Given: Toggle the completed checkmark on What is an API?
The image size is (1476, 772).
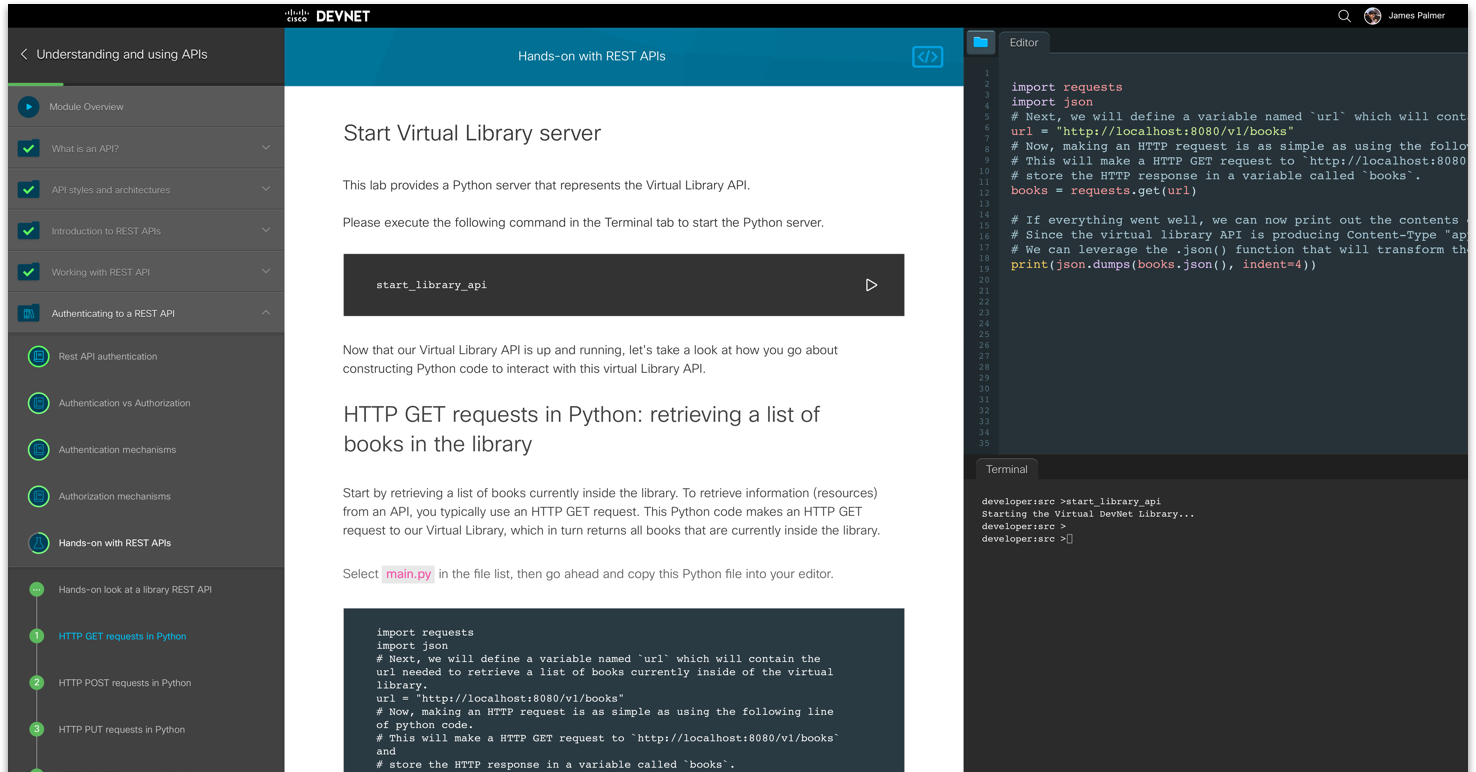Looking at the screenshot, I should click(28, 147).
